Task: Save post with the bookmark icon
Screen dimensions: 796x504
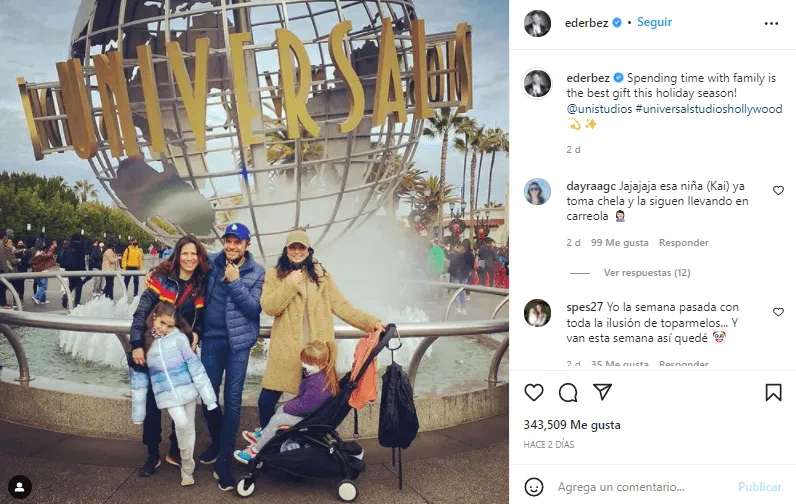Action: click(773, 392)
